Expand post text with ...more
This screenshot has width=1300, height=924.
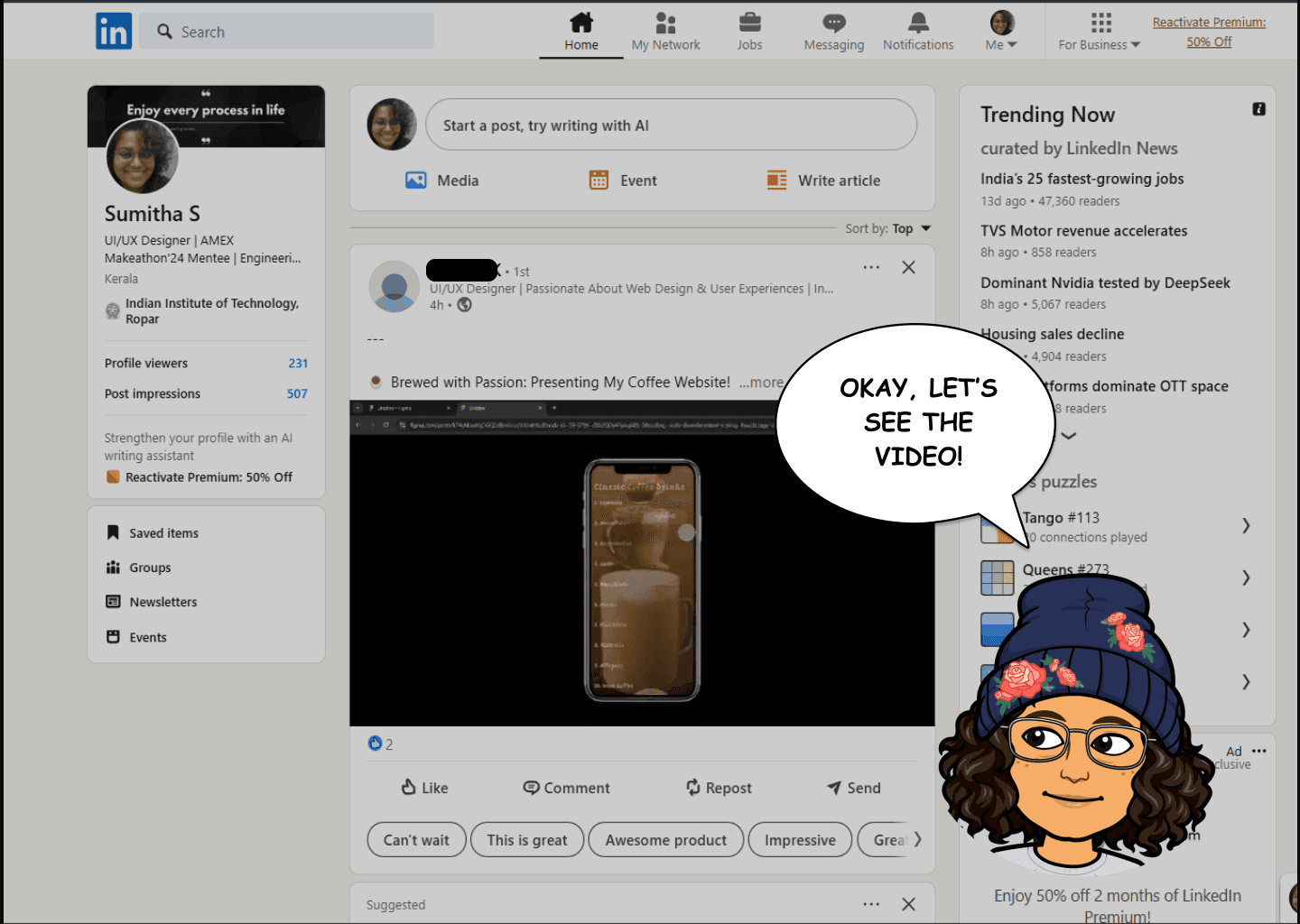pos(761,383)
